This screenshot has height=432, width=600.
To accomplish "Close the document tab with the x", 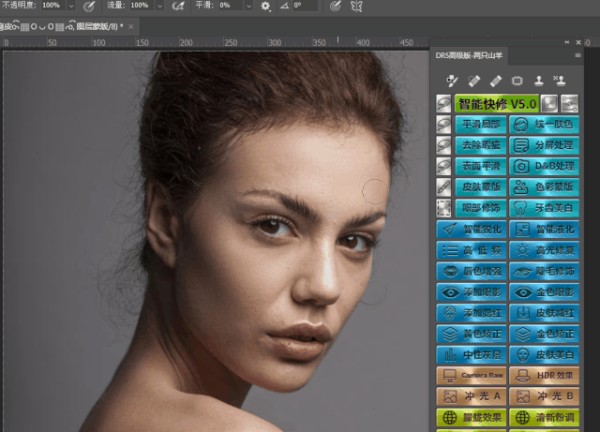I will click(131, 27).
